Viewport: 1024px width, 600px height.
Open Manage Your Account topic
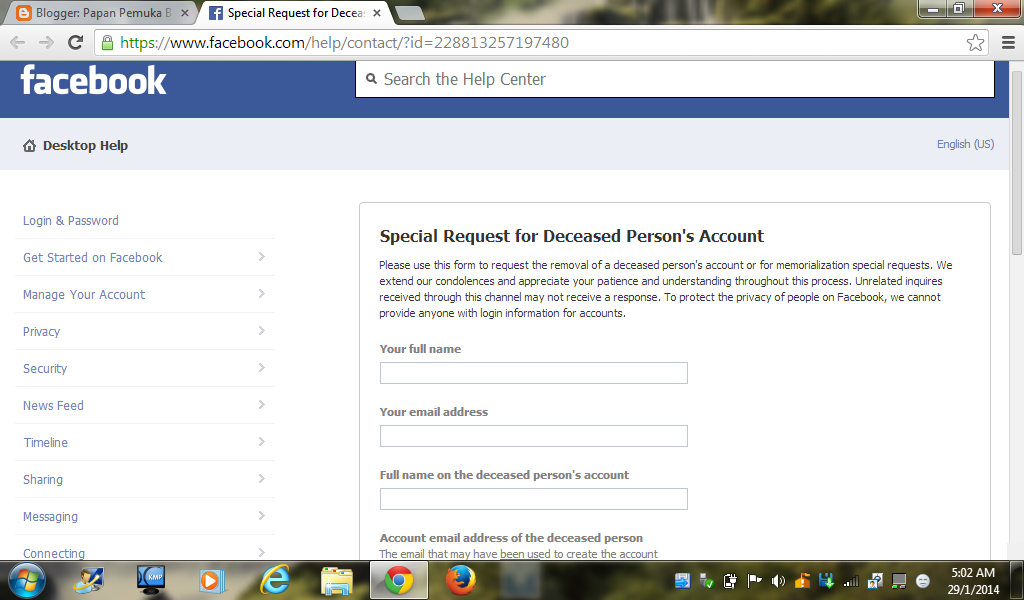coord(84,295)
